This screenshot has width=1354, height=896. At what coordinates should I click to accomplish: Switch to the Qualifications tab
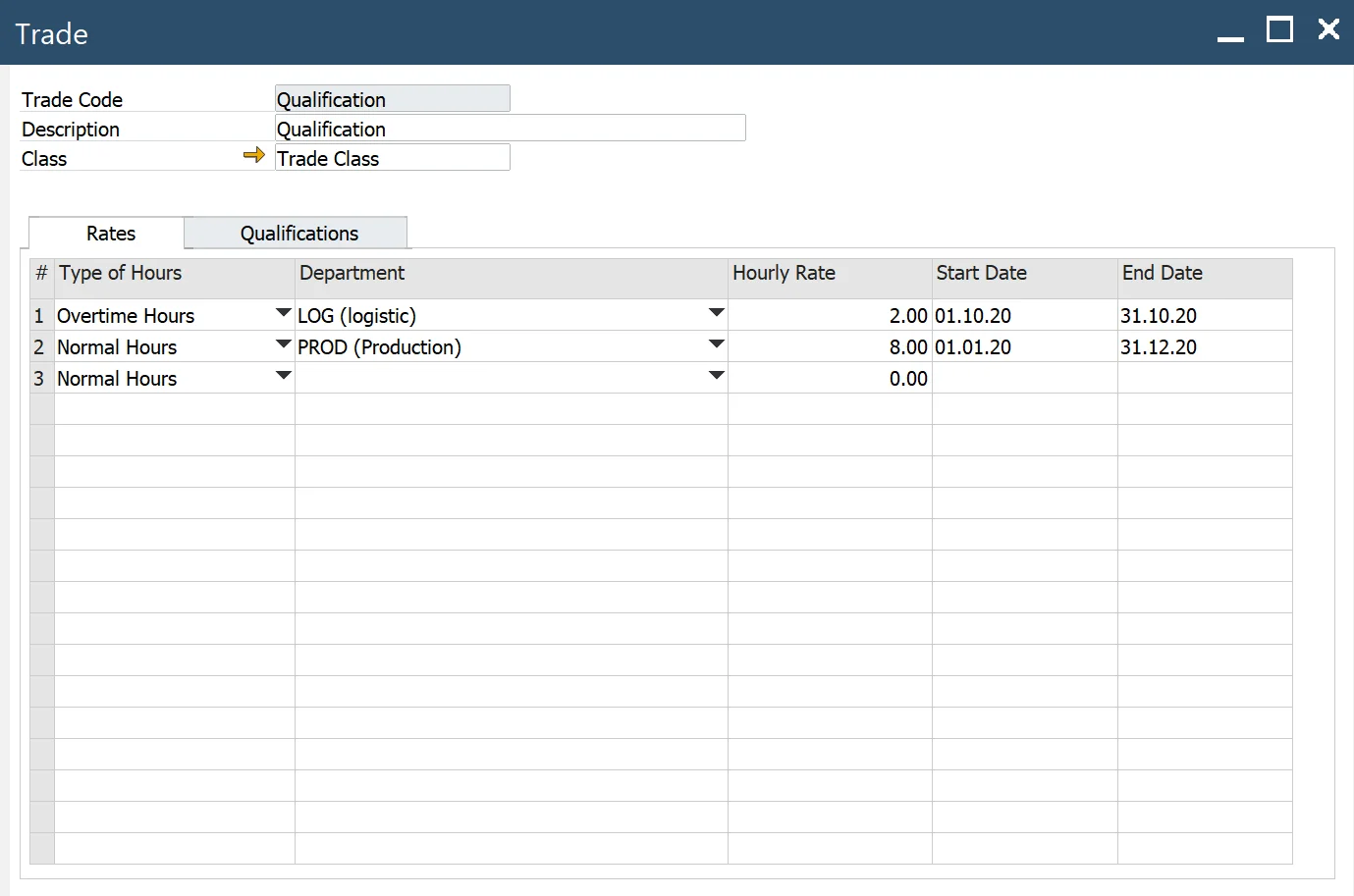click(x=298, y=234)
